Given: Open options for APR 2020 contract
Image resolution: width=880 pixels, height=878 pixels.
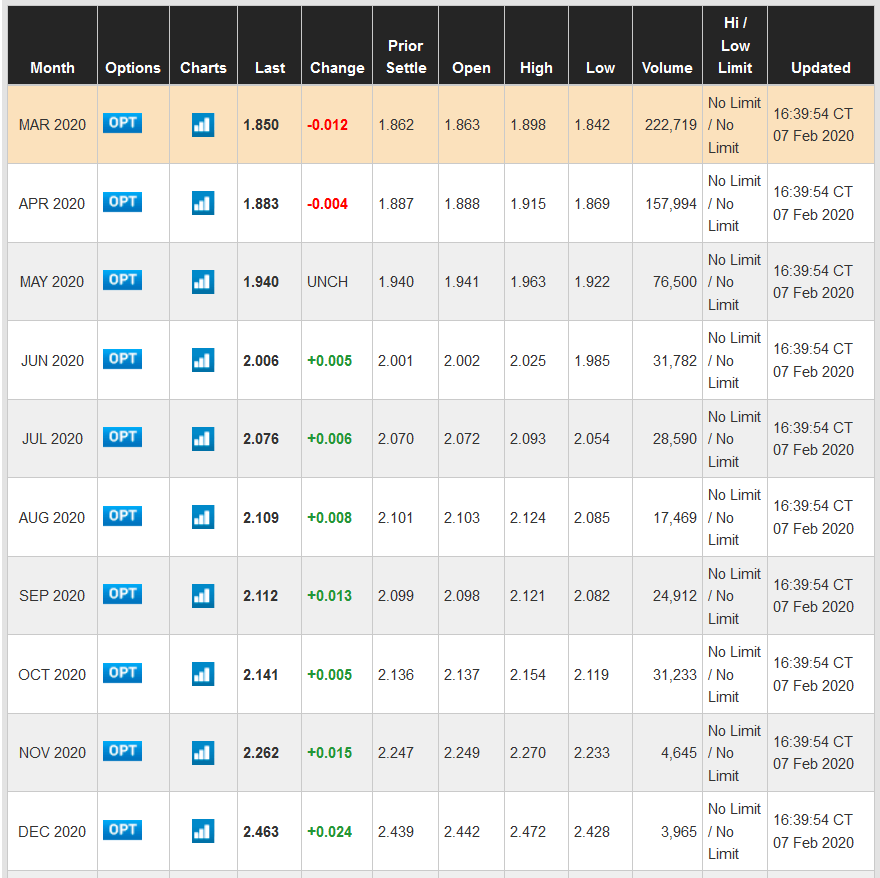Looking at the screenshot, I should [x=123, y=202].
